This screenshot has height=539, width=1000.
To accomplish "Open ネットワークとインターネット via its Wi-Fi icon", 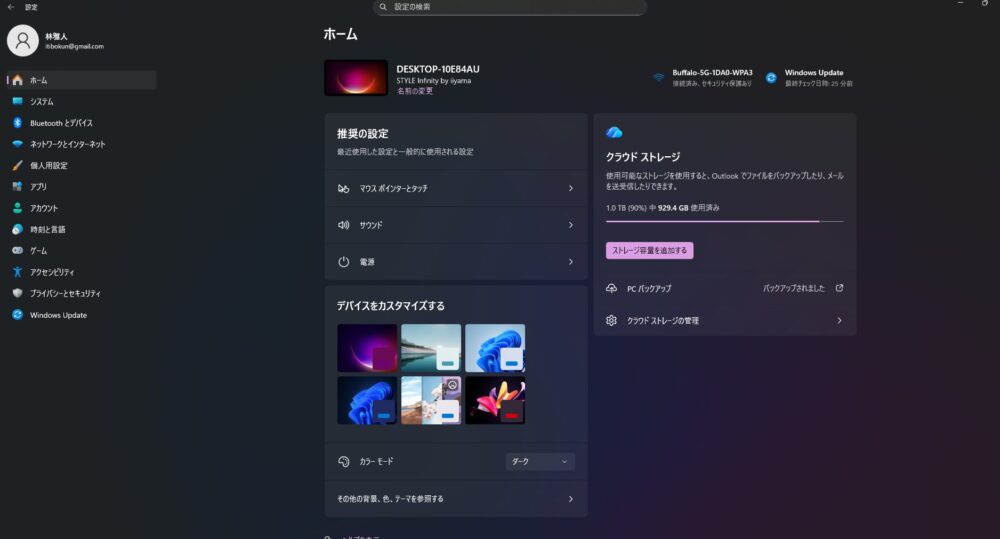I will [17, 144].
